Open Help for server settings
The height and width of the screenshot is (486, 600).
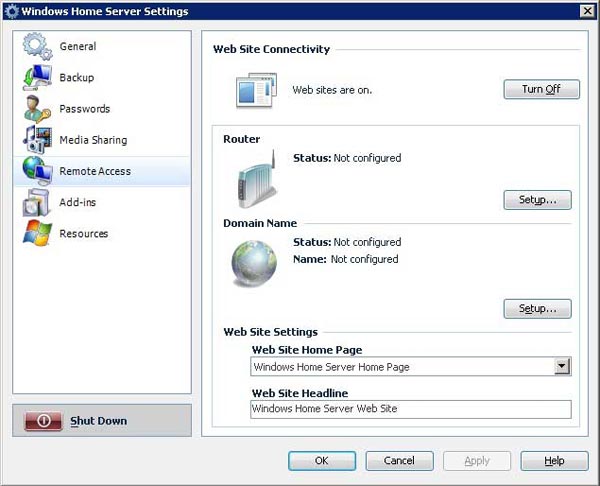coord(554,461)
